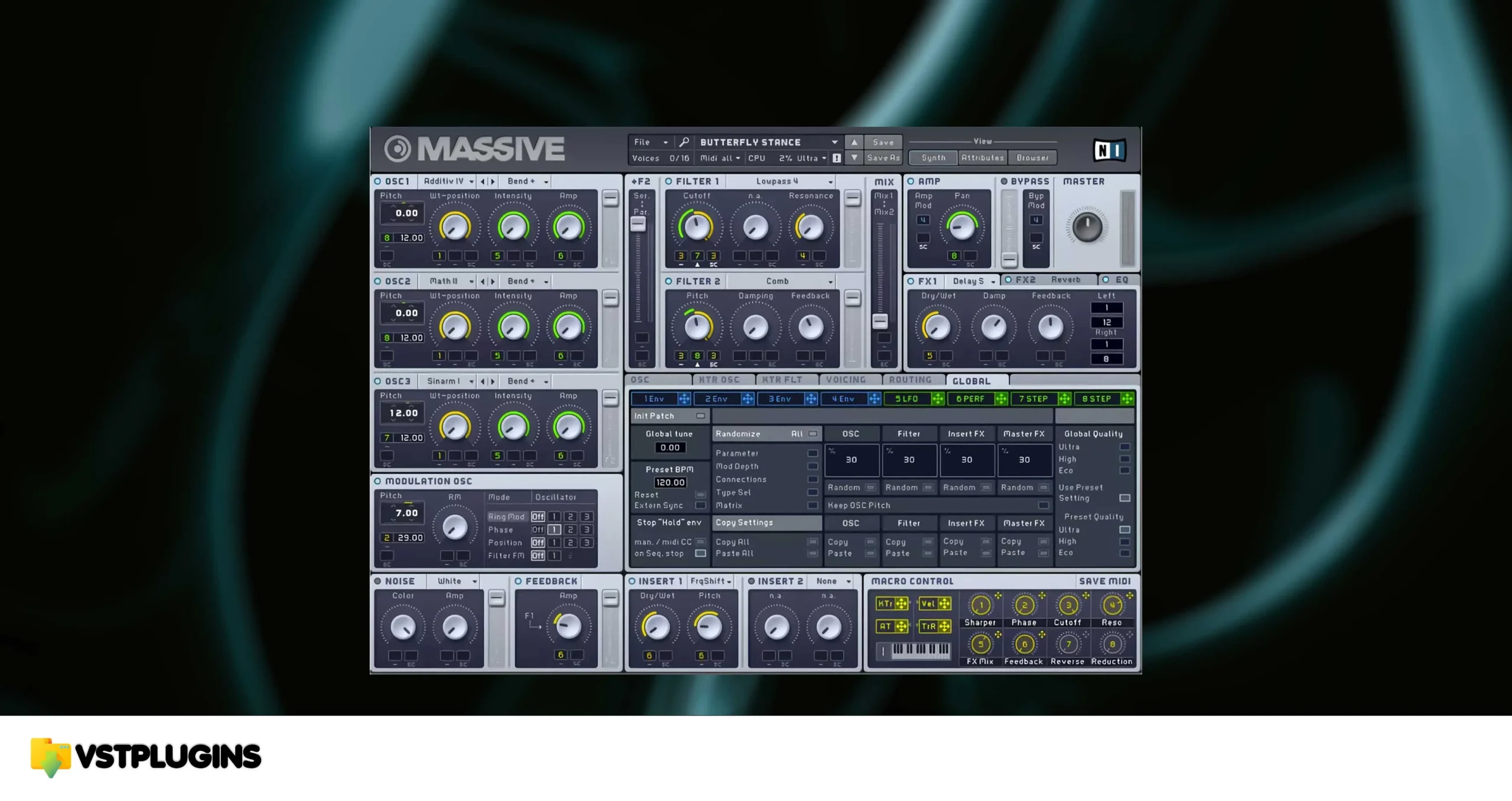Open the Insert 1 FrqShift dropdown
Screen dimensions: 1512x801
711,581
